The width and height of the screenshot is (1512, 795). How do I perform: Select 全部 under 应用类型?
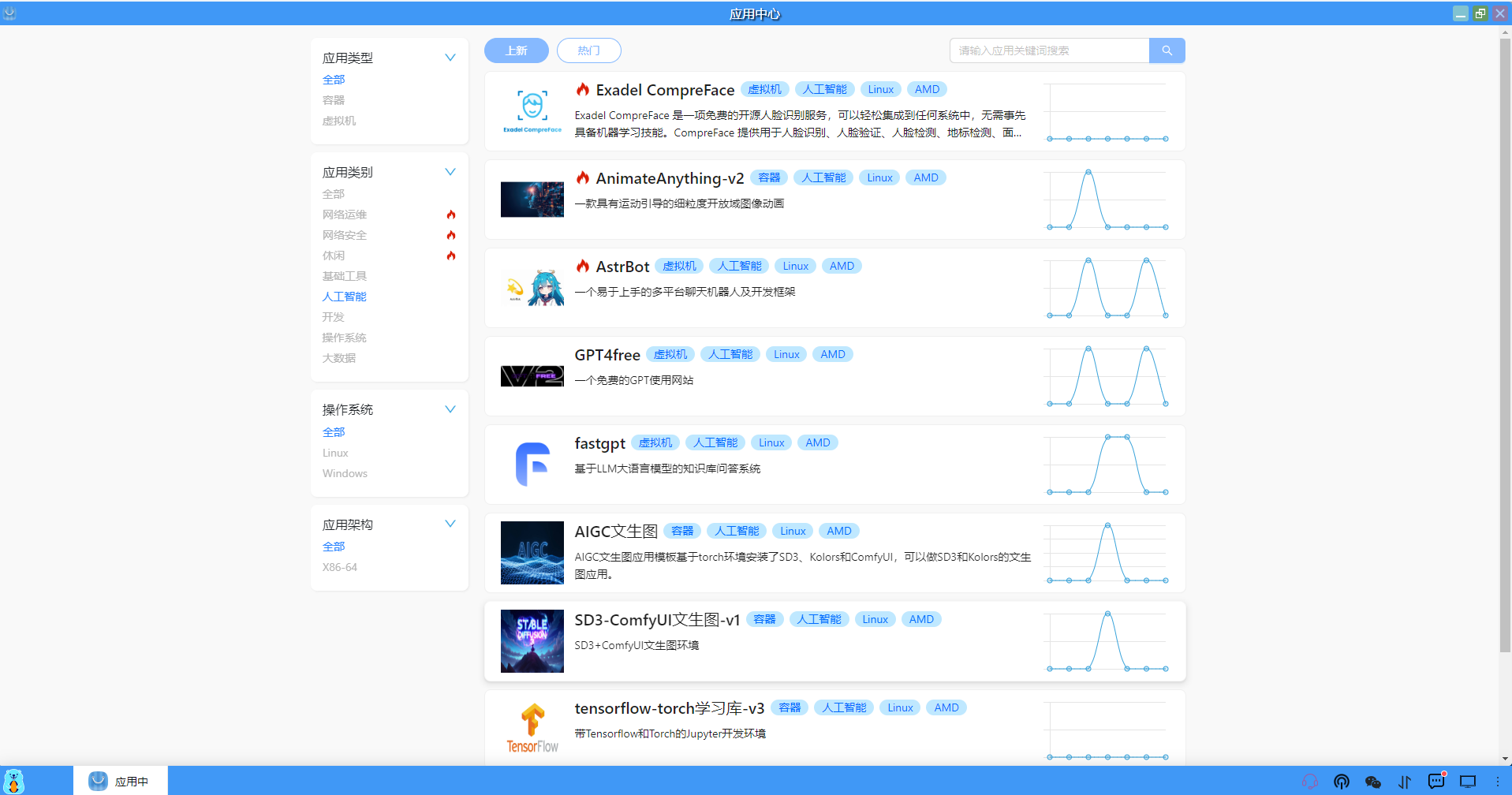click(x=334, y=80)
